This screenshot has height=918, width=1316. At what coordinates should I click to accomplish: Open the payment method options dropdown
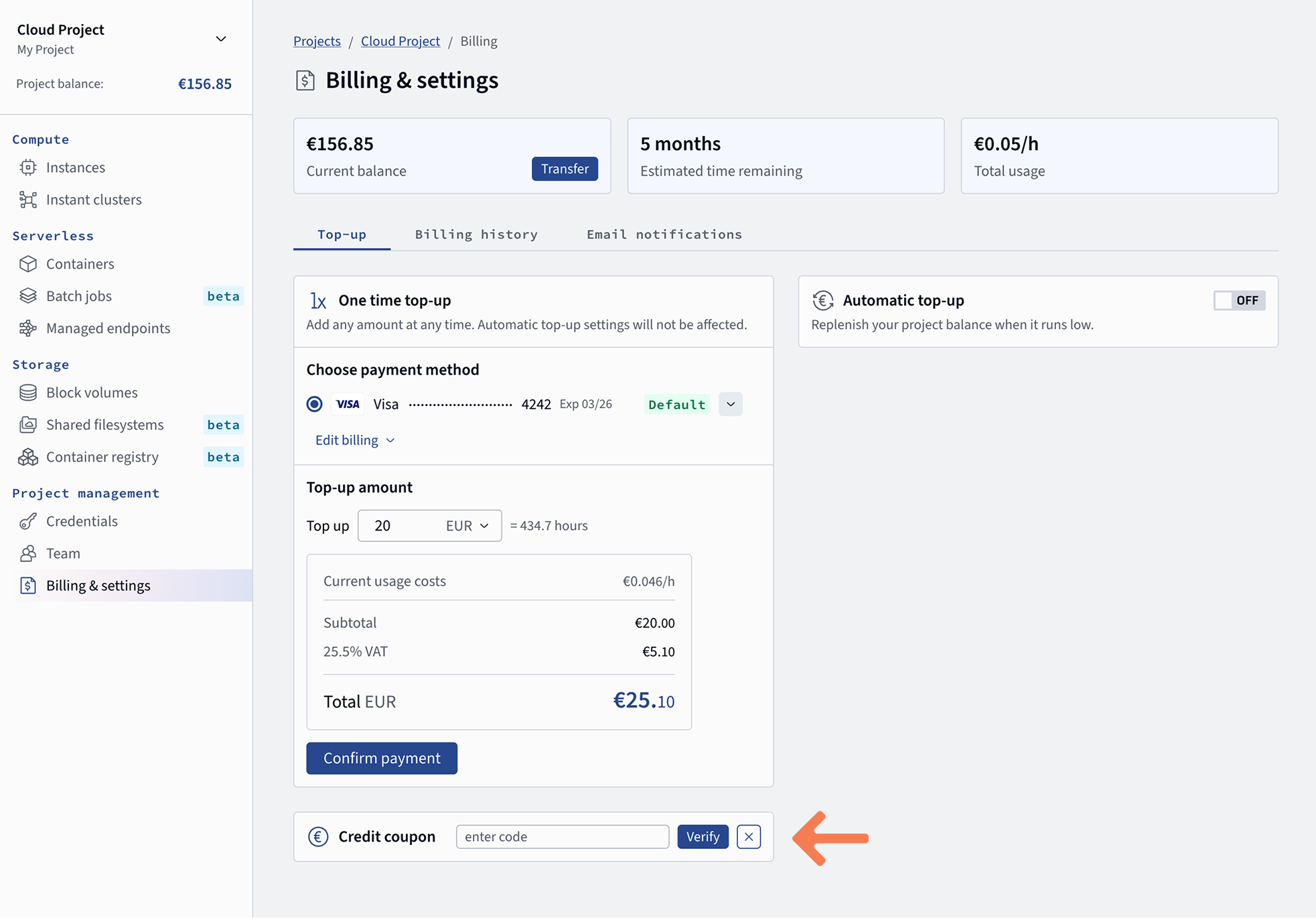pos(730,404)
